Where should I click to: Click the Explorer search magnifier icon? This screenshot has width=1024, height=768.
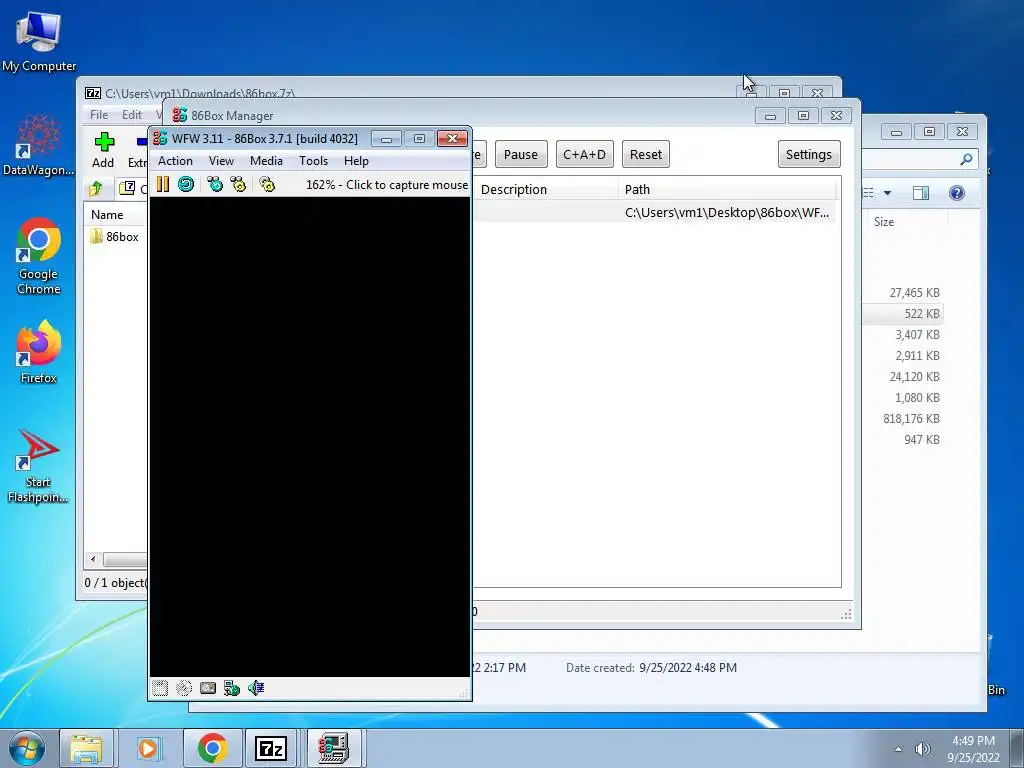(x=967, y=159)
